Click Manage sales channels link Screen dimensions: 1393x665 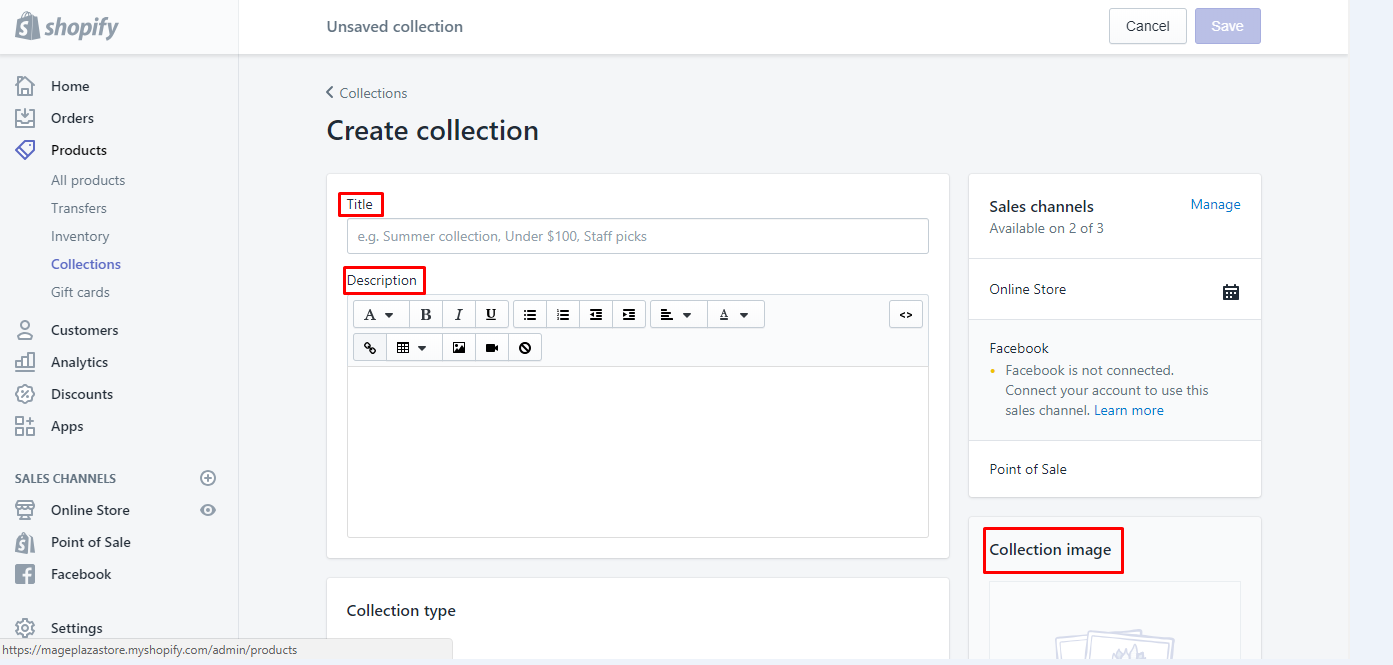click(1215, 204)
